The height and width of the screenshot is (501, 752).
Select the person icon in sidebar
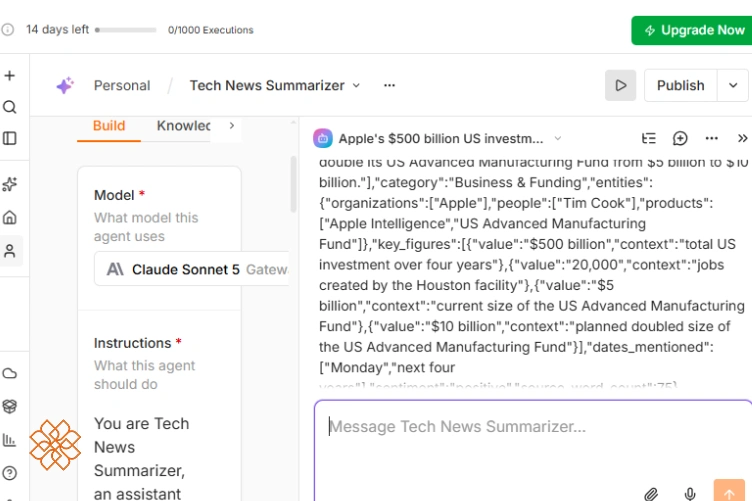pyautogui.click(x=10, y=251)
